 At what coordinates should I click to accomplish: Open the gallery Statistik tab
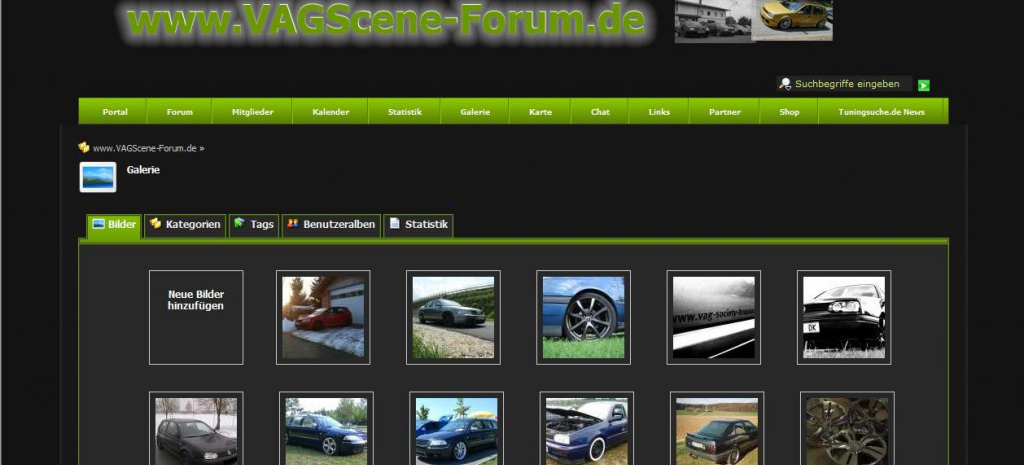coord(418,225)
